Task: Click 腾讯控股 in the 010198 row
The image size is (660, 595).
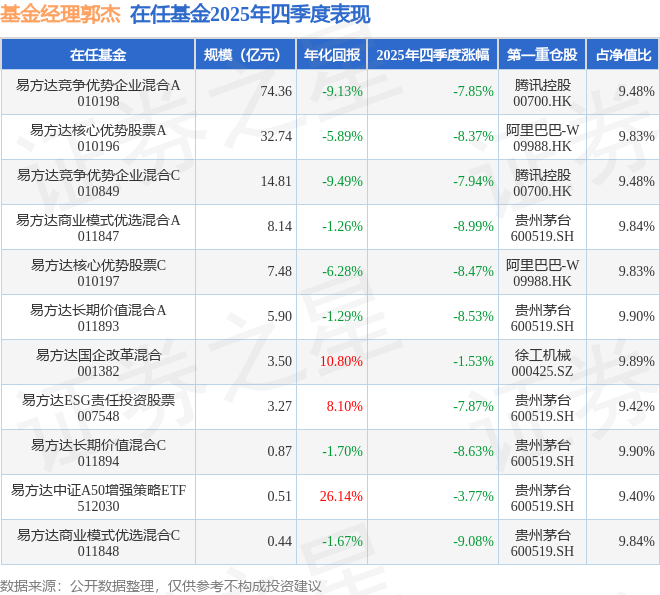Action: click(x=543, y=85)
